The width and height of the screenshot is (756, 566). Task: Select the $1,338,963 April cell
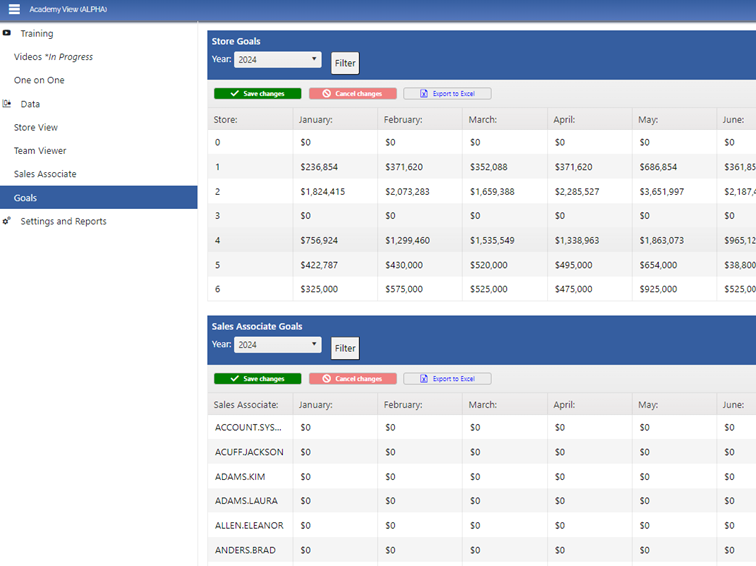590,240
